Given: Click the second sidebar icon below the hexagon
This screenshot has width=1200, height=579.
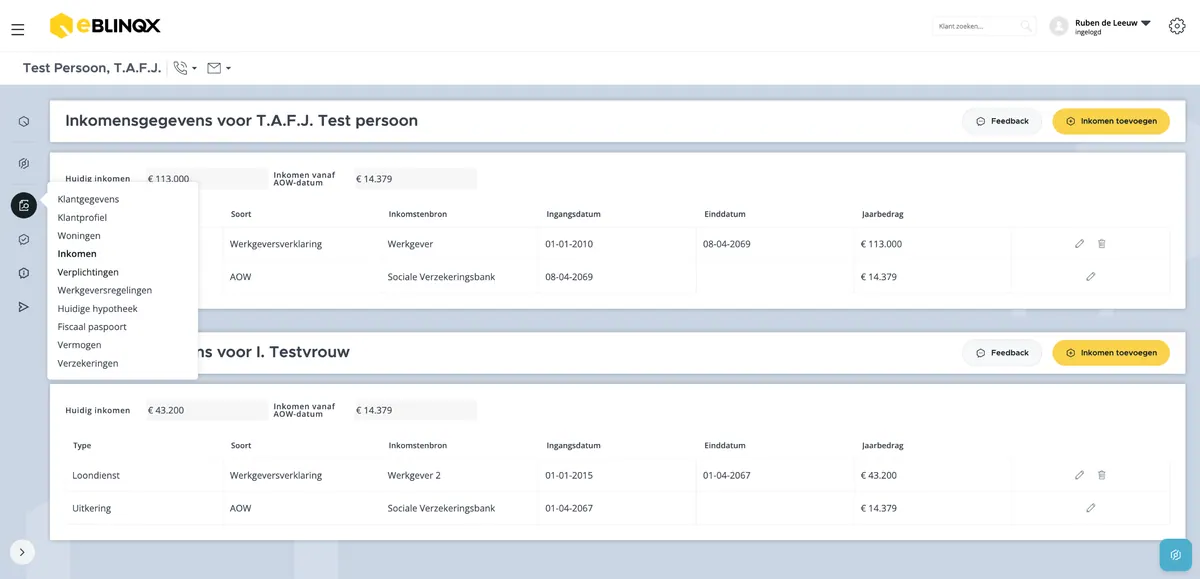Looking at the screenshot, I should 24,163.
